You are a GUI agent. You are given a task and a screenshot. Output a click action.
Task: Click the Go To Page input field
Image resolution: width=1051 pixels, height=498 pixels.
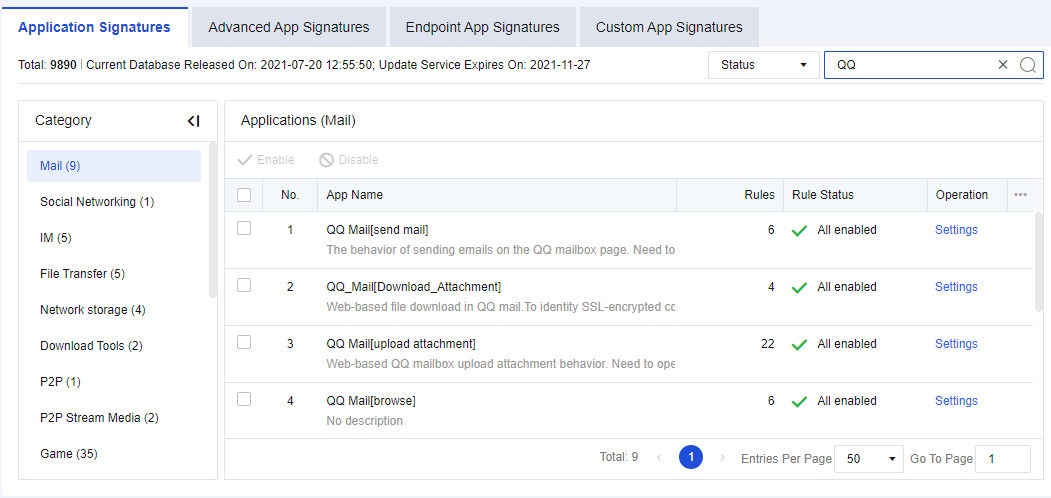tap(1002, 459)
